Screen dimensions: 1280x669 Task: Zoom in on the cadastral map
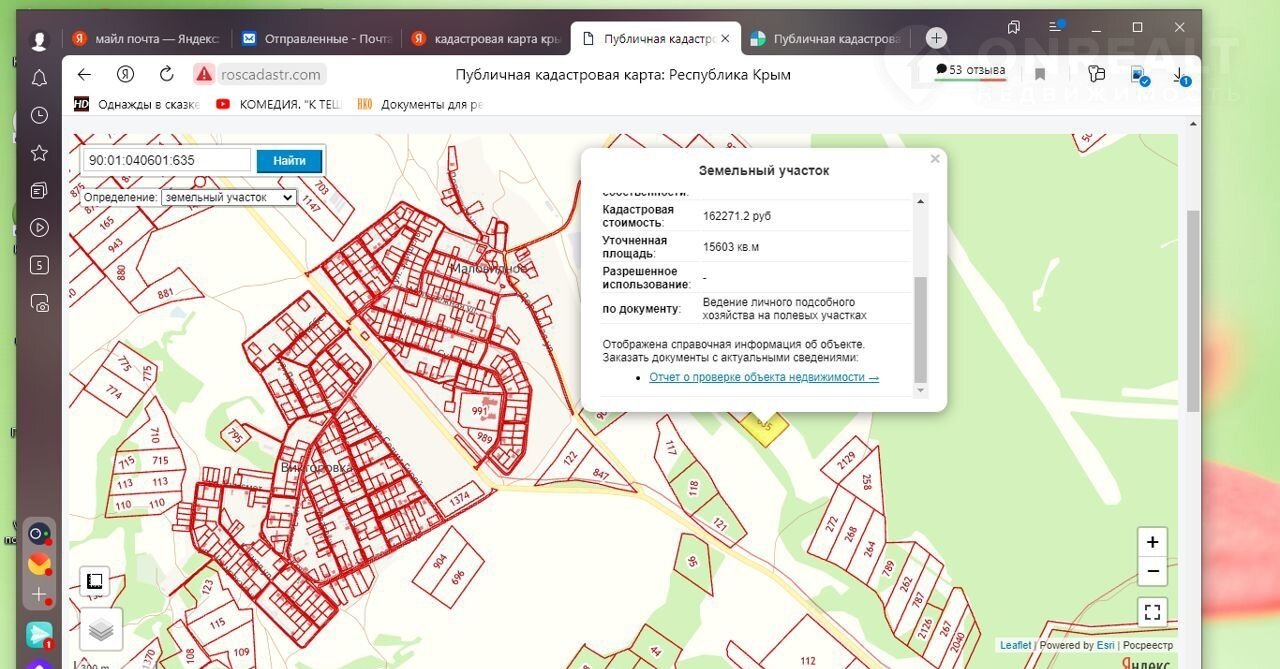pyautogui.click(x=1152, y=542)
